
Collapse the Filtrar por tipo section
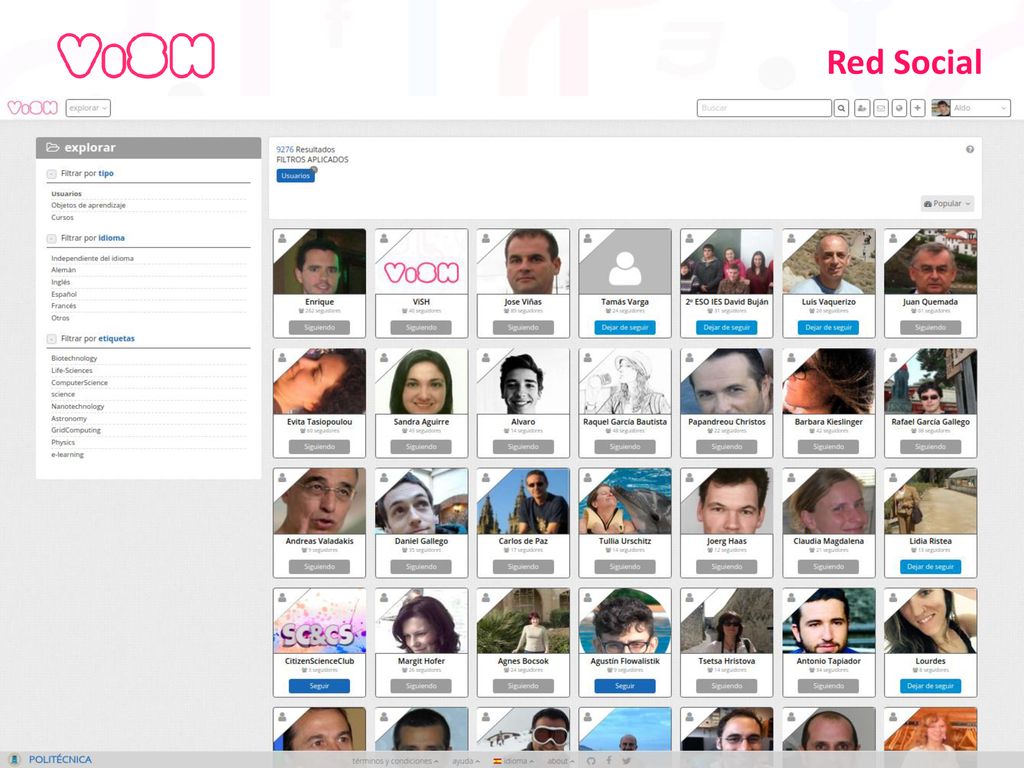pos(51,174)
